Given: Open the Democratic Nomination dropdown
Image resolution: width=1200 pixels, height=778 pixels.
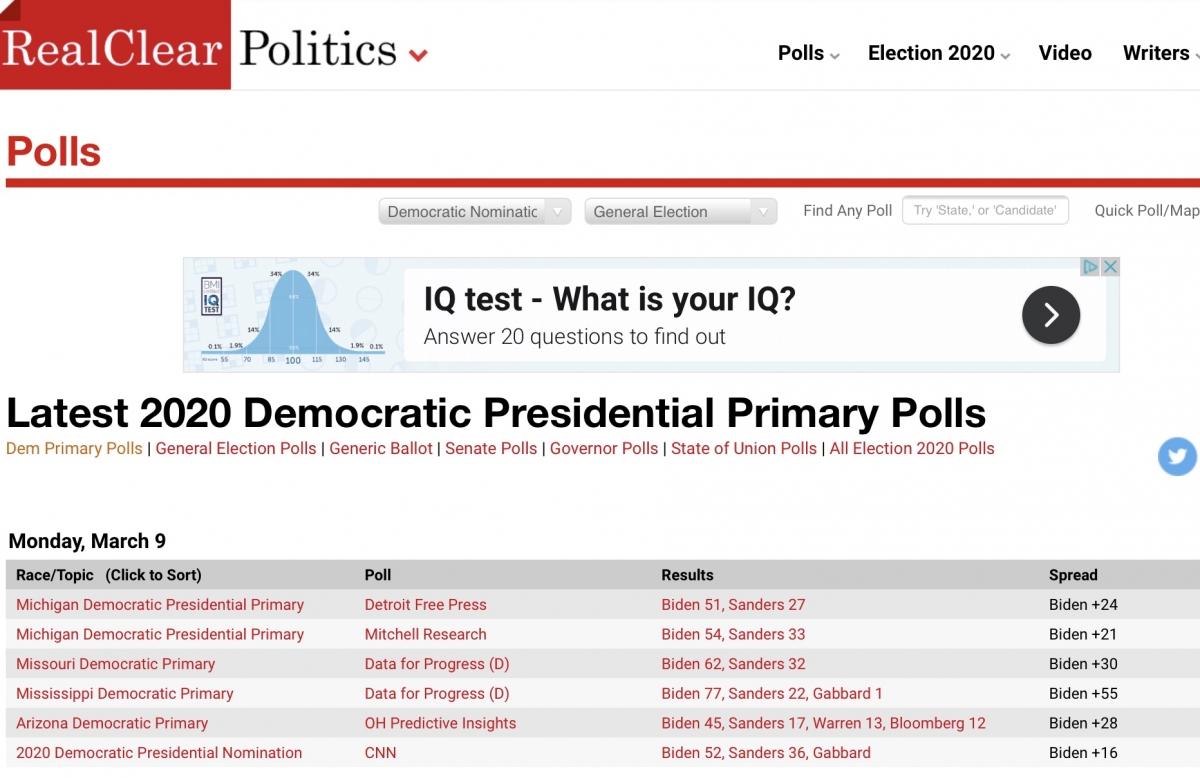Looking at the screenshot, I should (475, 211).
